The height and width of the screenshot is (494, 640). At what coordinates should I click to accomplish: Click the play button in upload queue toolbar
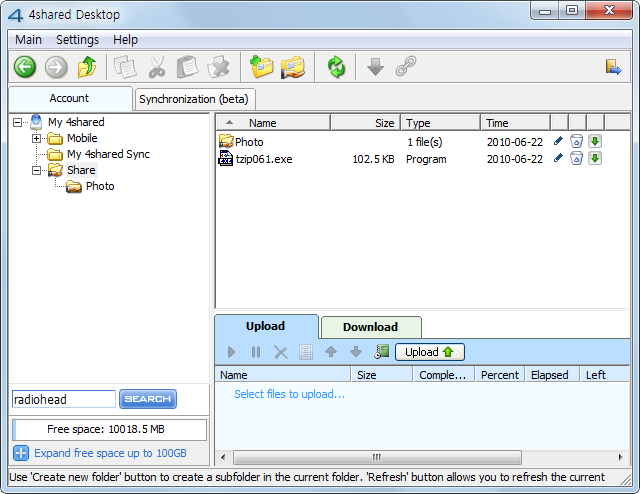(231, 352)
